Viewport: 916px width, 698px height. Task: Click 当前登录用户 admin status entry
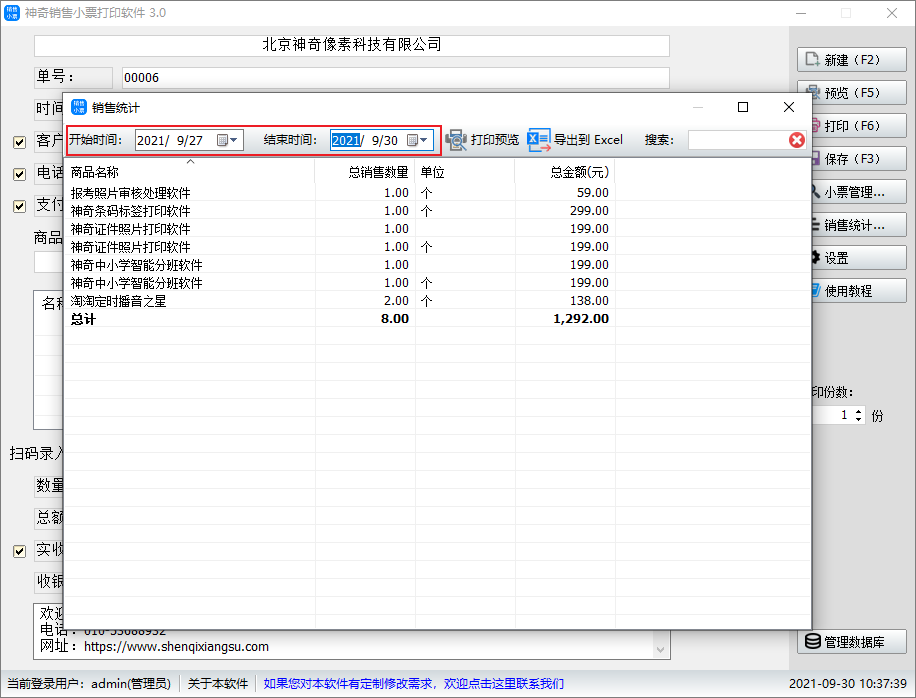point(89,683)
